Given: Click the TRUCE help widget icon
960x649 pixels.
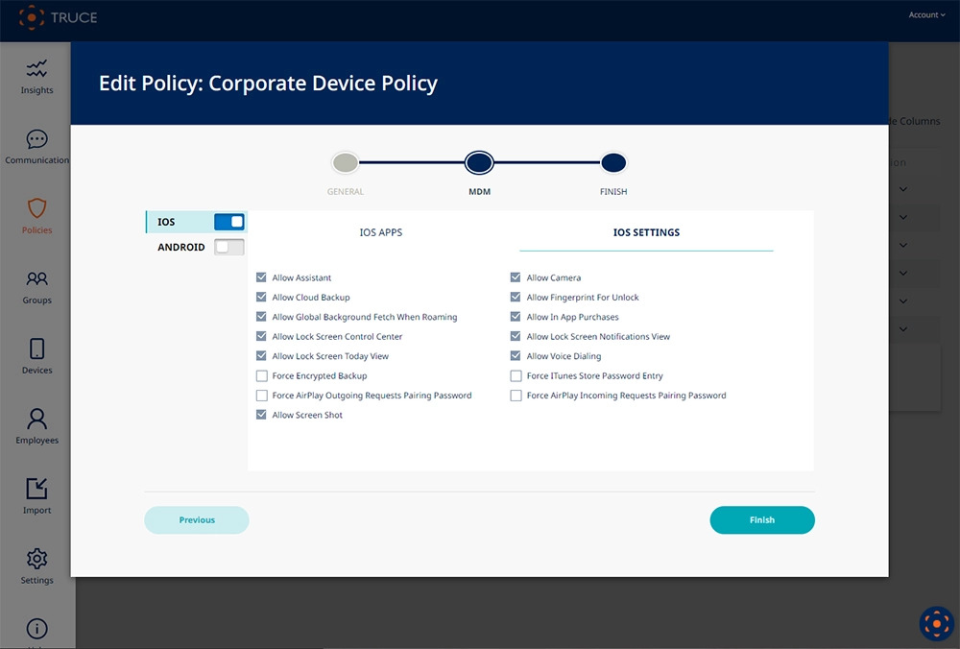Looking at the screenshot, I should (x=936, y=623).
